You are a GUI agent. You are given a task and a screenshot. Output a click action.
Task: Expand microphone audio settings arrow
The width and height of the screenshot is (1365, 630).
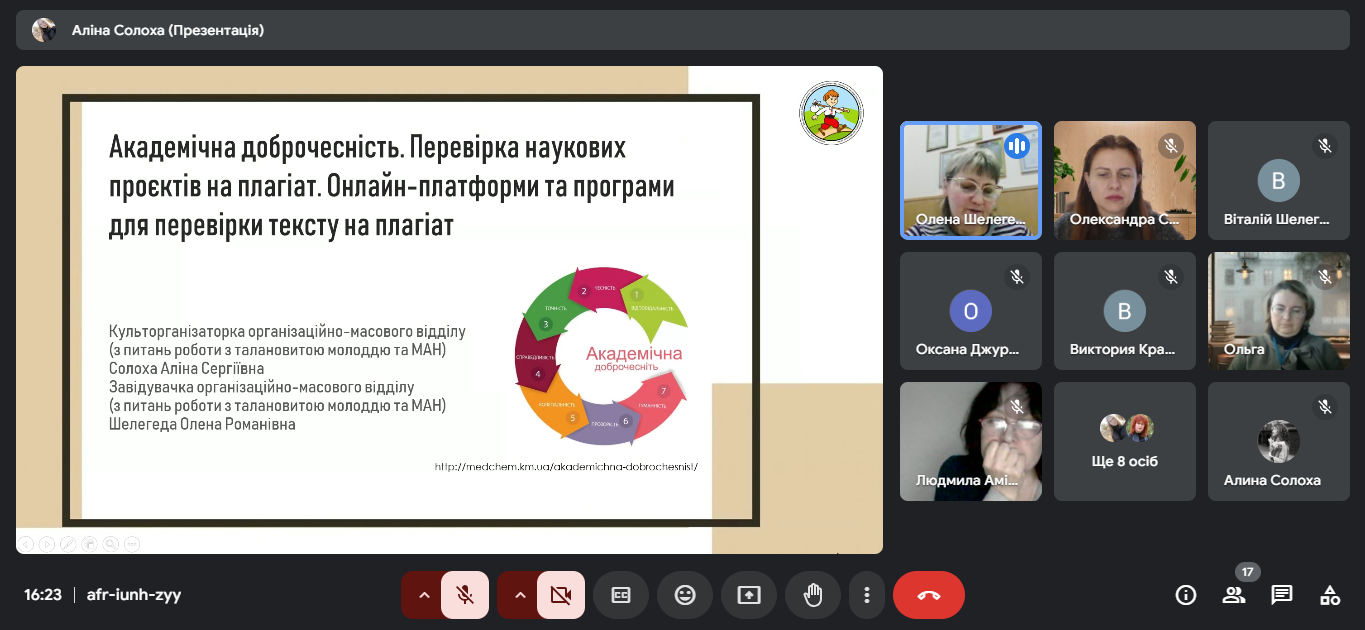[424, 595]
